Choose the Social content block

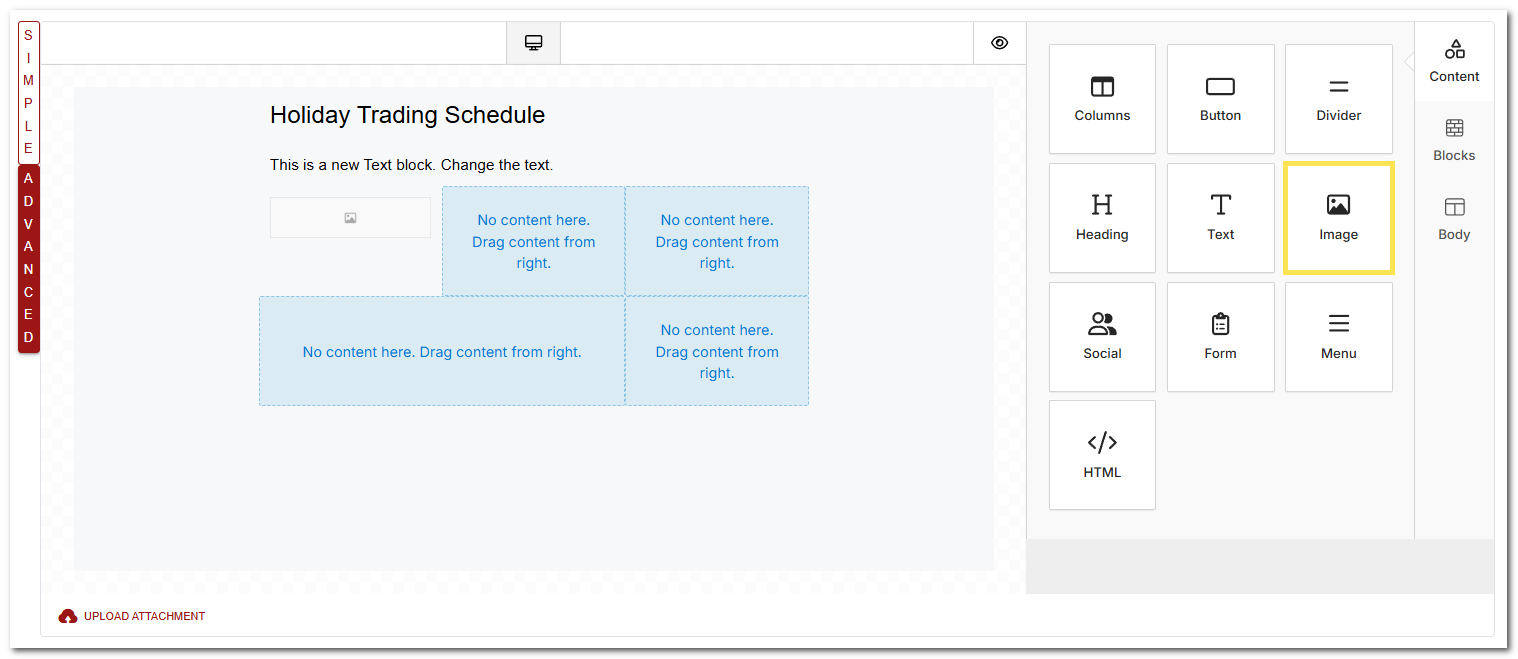(x=1102, y=336)
